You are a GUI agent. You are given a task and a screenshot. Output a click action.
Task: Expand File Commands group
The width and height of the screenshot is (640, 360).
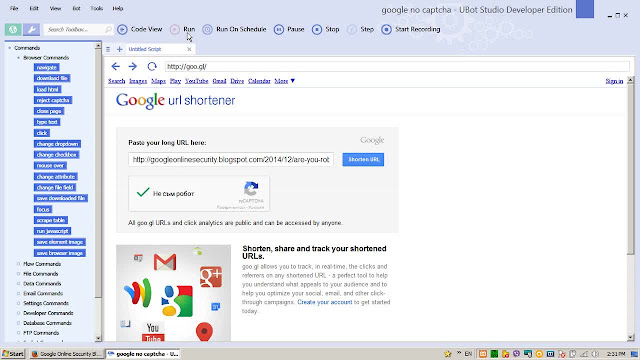tap(18, 274)
